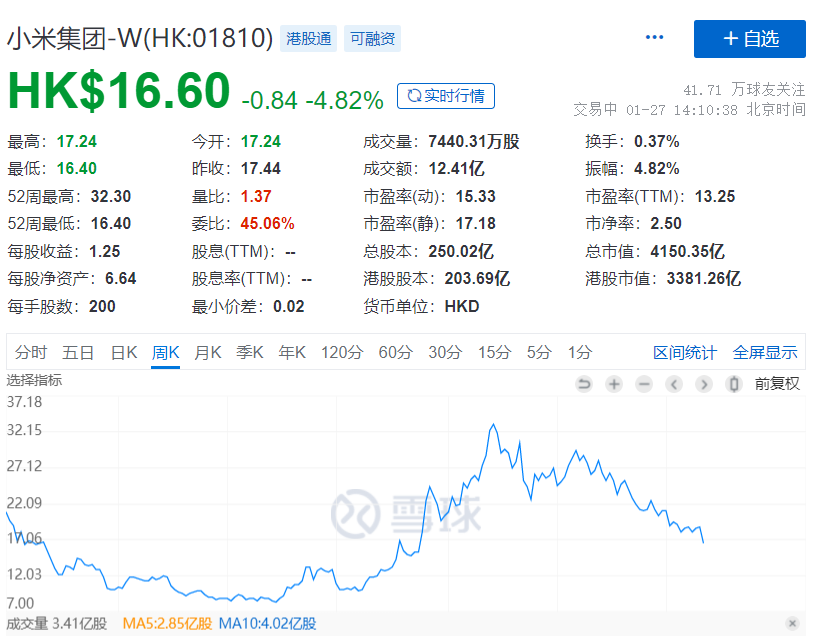Add stock with 自选 button

(x=750, y=39)
